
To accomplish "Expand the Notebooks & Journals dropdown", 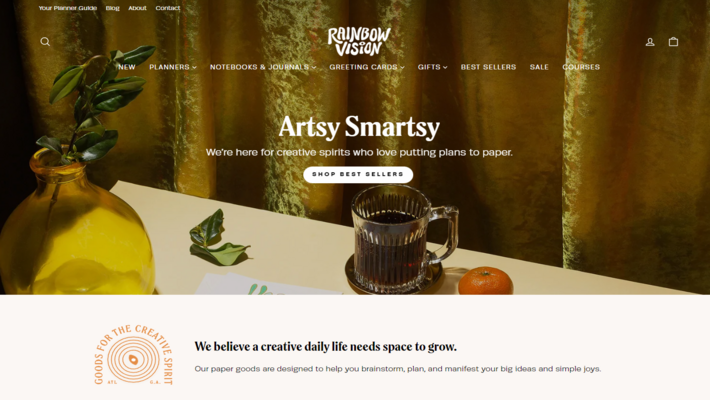I will point(263,67).
